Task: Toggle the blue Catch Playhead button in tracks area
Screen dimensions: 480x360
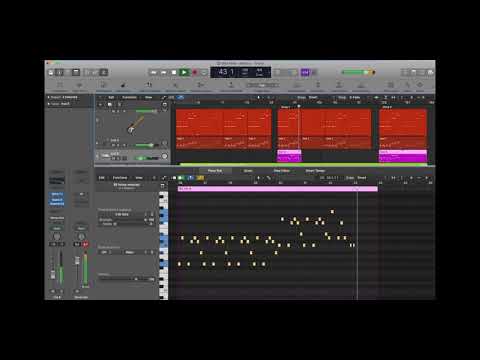Action: [x=180, y=97]
